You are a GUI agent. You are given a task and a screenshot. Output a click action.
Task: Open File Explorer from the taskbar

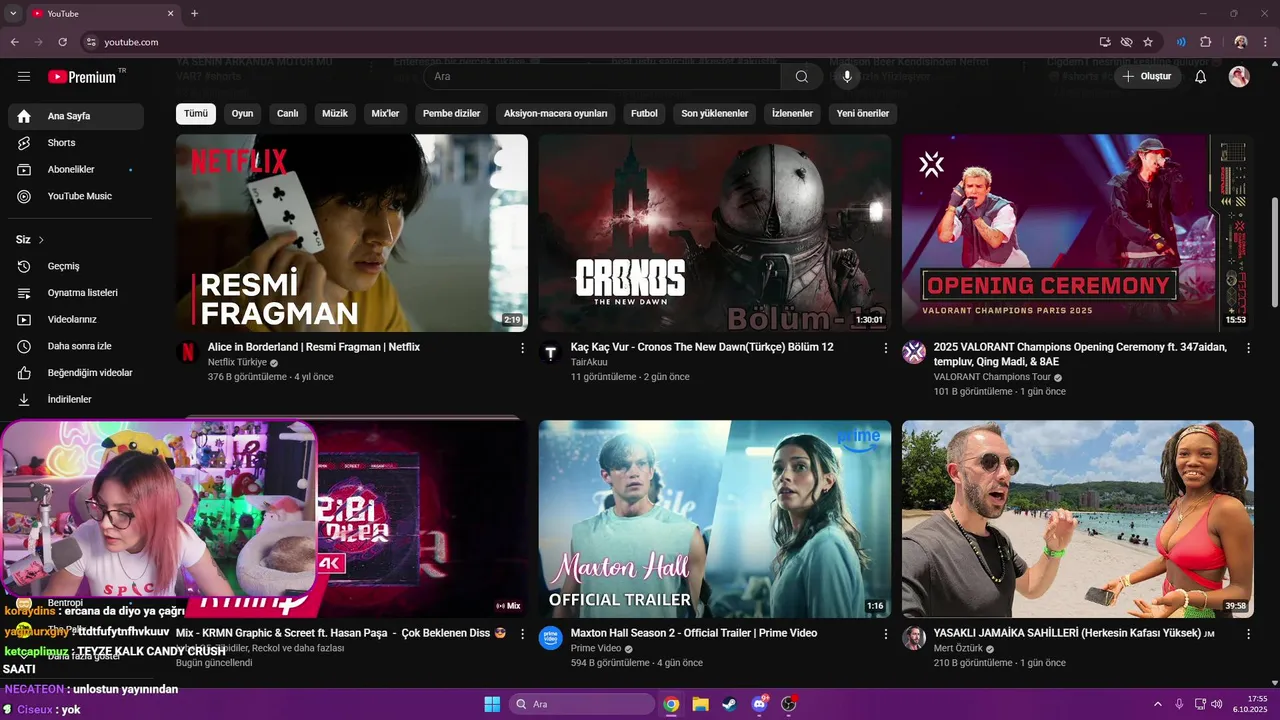(700, 704)
